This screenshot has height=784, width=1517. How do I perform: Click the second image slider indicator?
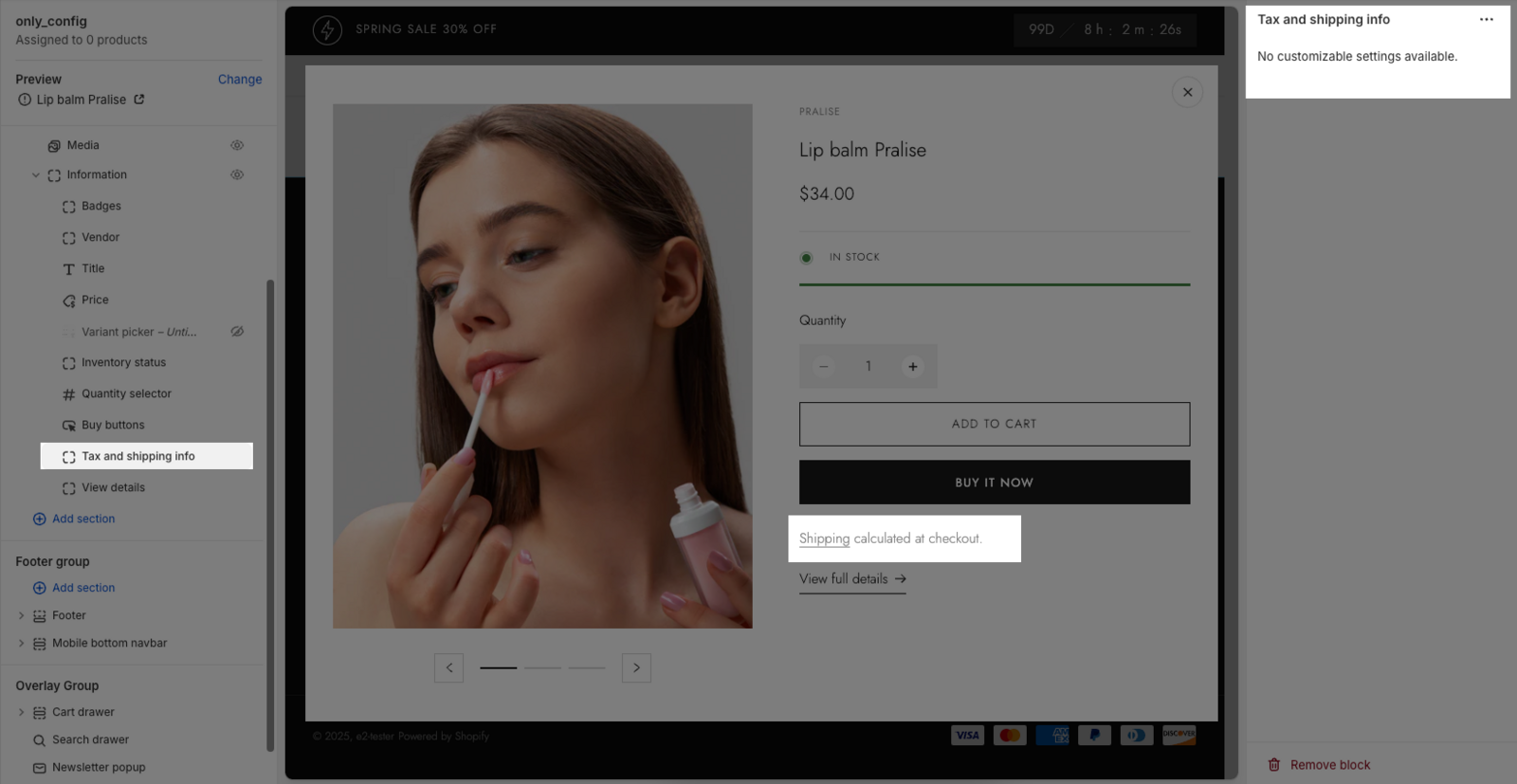tap(542, 668)
